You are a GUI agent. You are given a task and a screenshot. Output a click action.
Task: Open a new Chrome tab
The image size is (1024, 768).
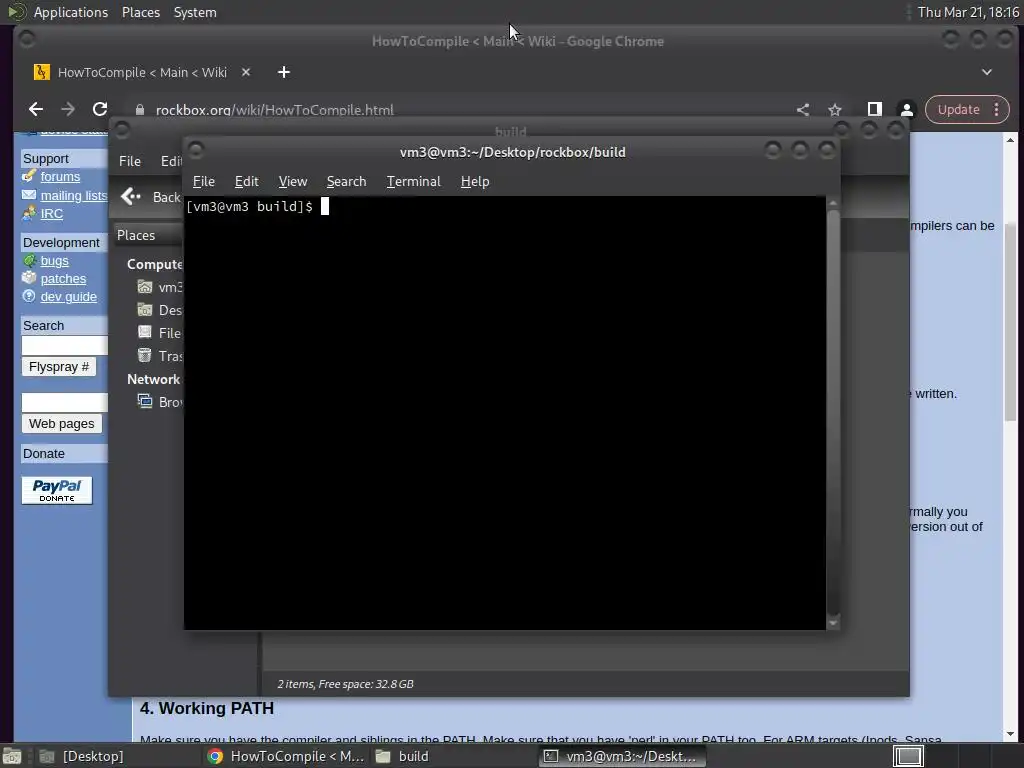pos(283,72)
